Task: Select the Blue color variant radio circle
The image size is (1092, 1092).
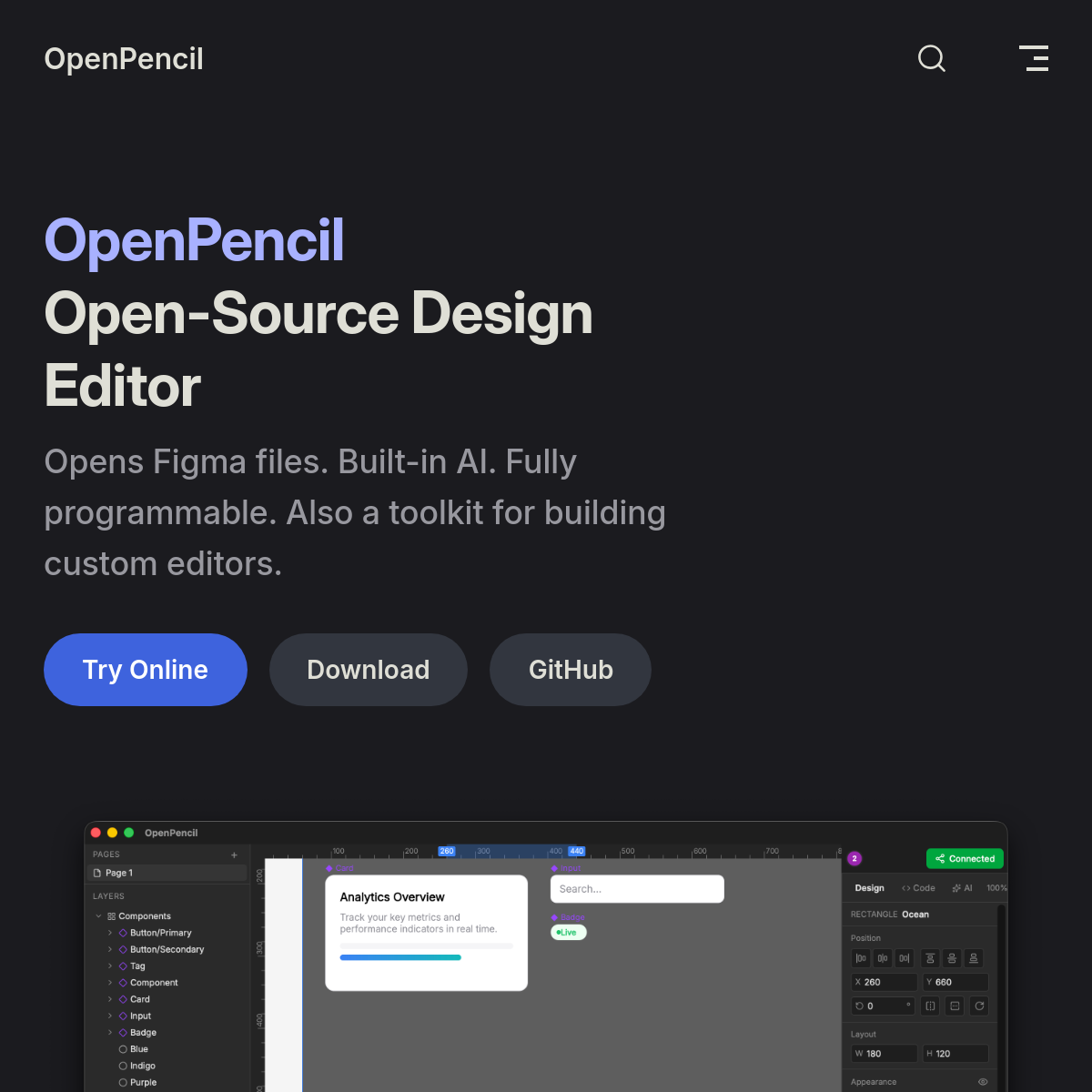Action: (123, 1048)
